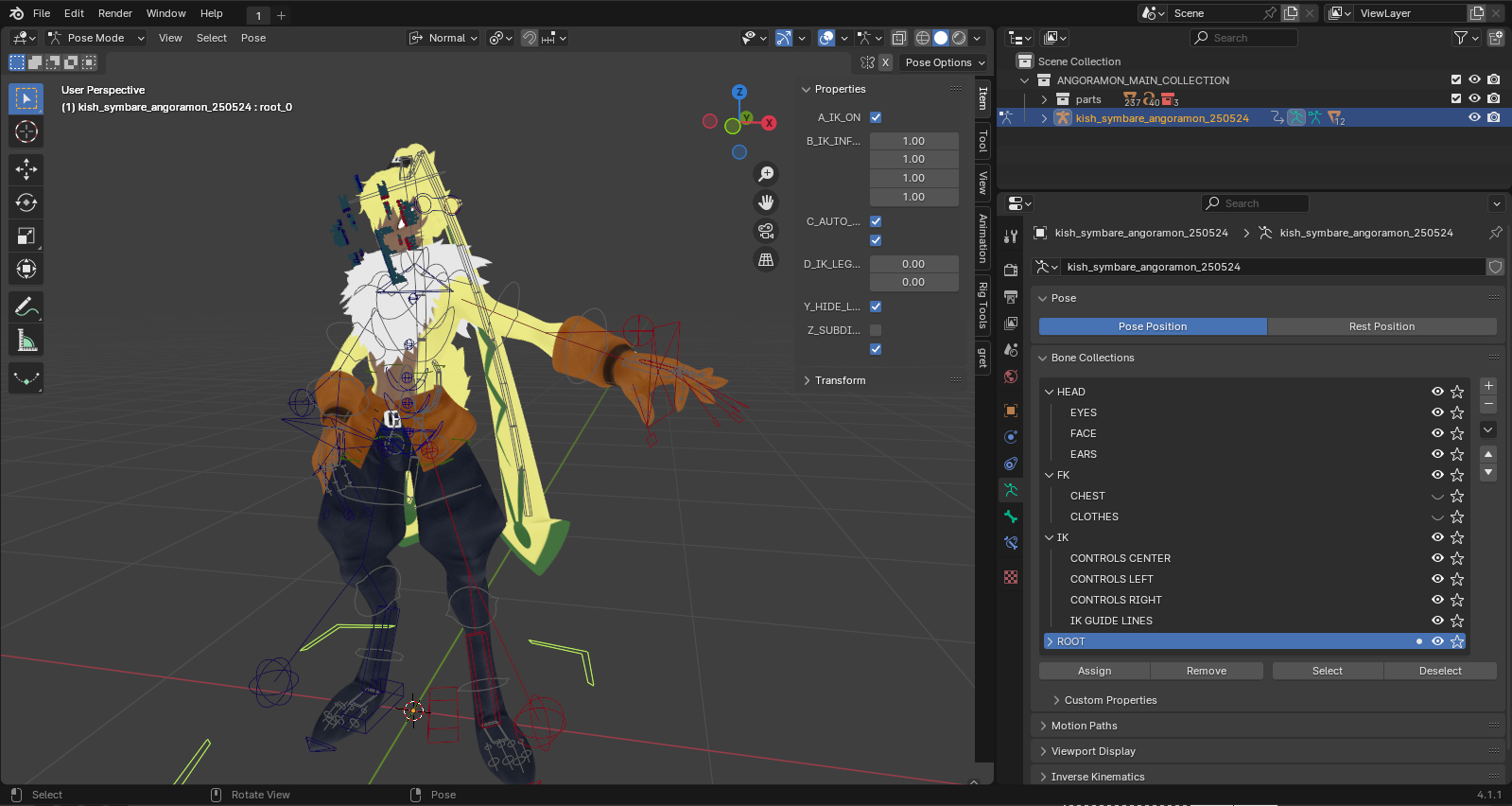Open the Bone properties tab
The width and height of the screenshot is (1512, 806).
click(x=1011, y=517)
